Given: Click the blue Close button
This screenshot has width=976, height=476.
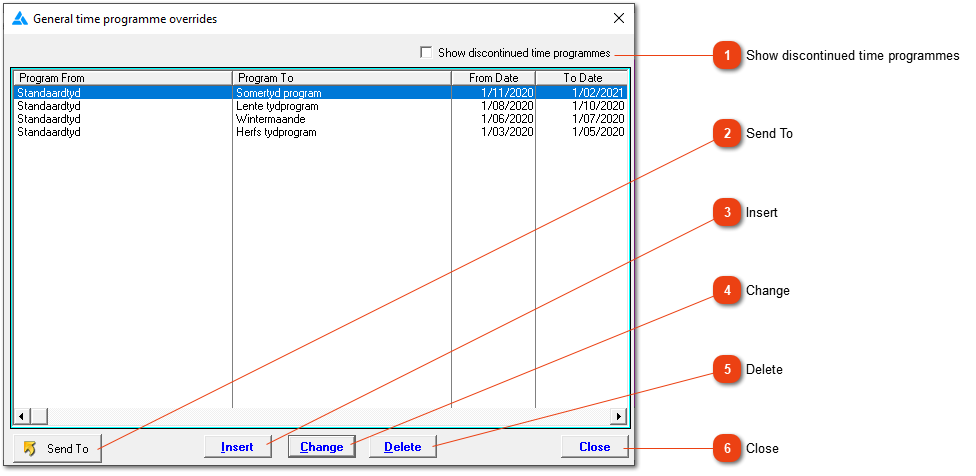Looking at the screenshot, I should 595,446.
